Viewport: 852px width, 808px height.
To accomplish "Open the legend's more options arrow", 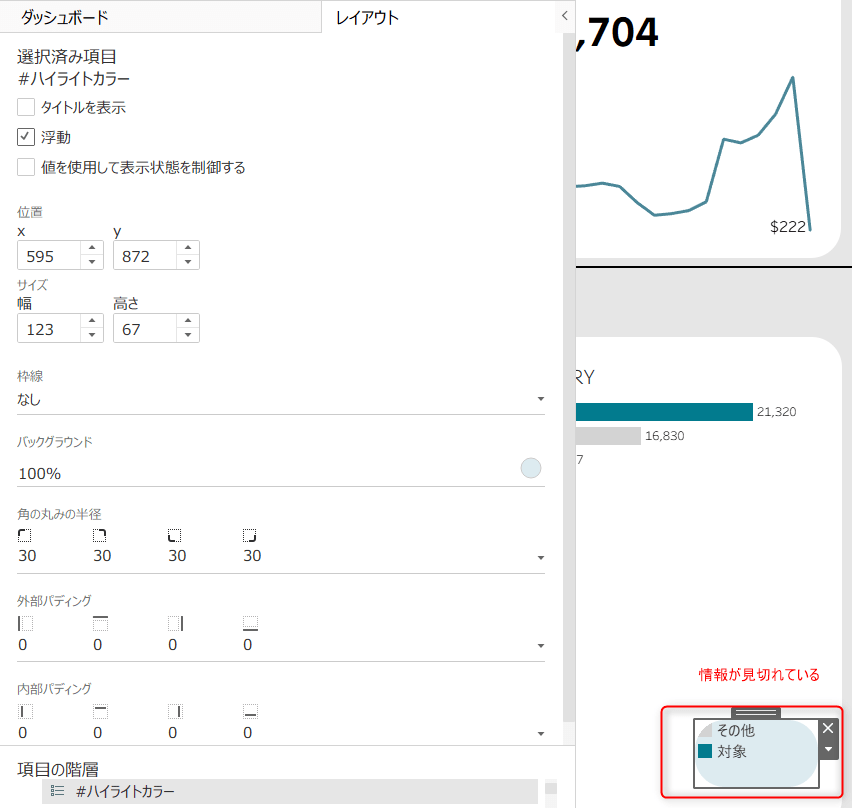I will [x=828, y=749].
